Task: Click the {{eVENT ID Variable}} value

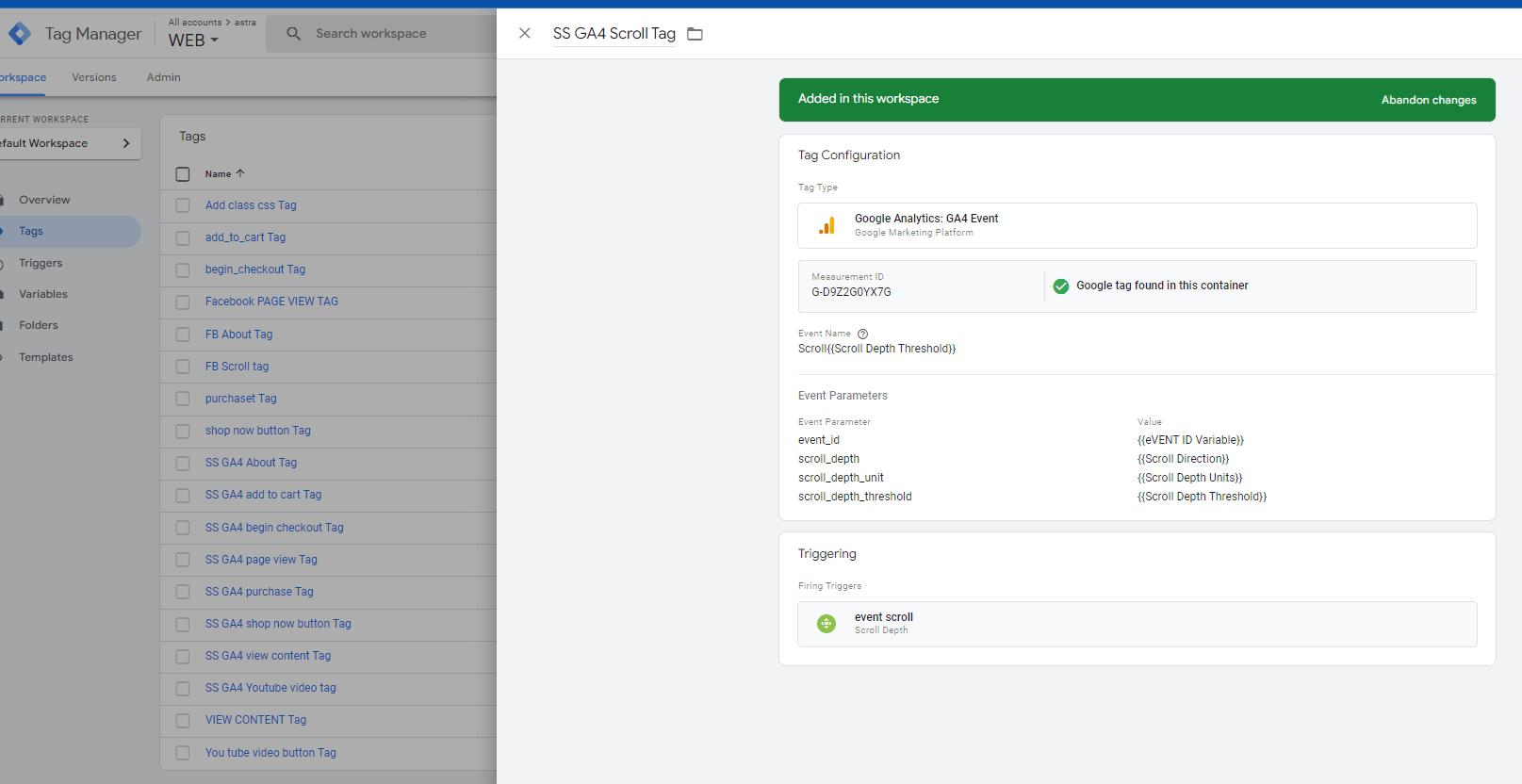Action: point(1190,440)
